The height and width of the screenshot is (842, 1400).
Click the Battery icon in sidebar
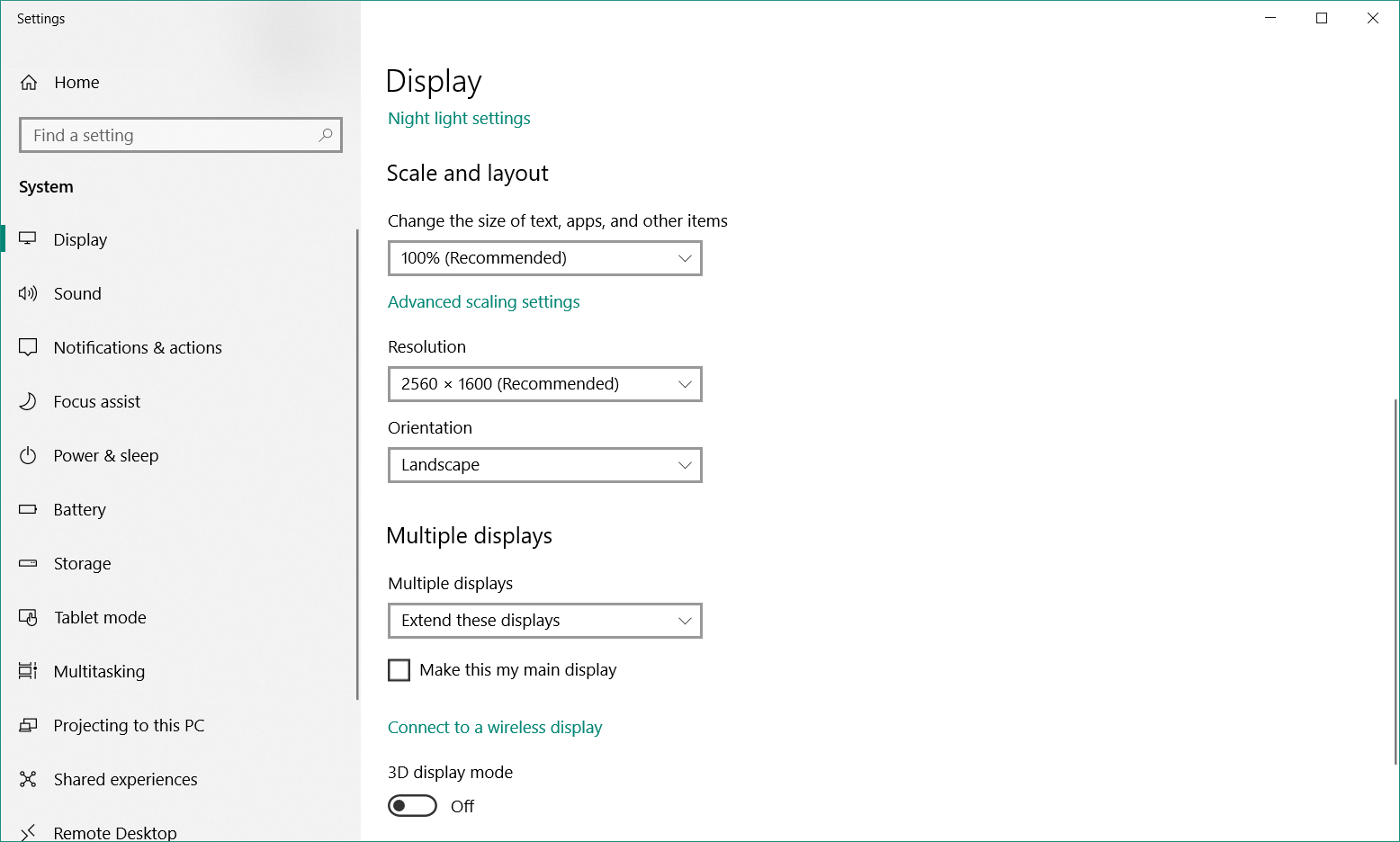click(x=28, y=509)
